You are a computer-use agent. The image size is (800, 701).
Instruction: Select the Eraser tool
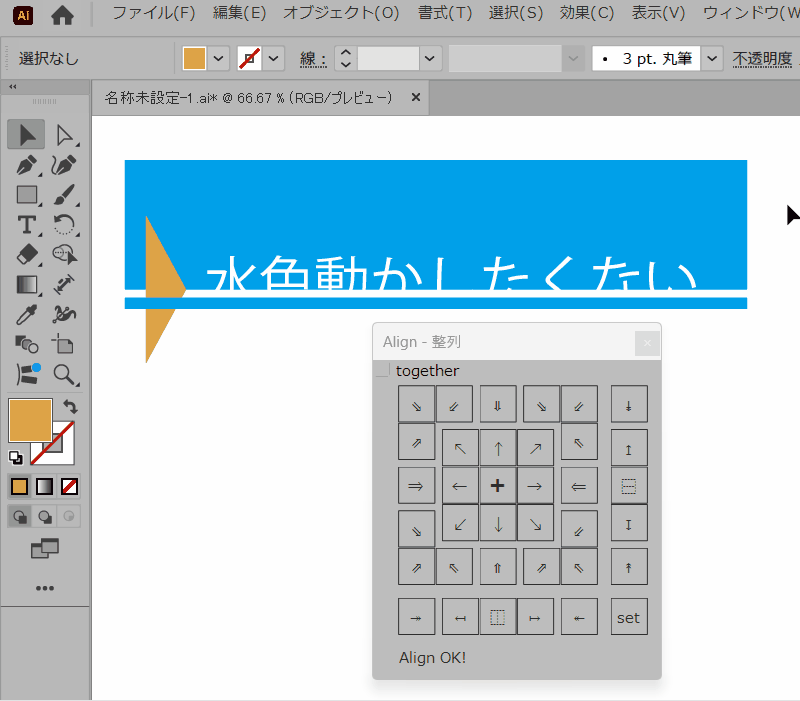point(27,255)
